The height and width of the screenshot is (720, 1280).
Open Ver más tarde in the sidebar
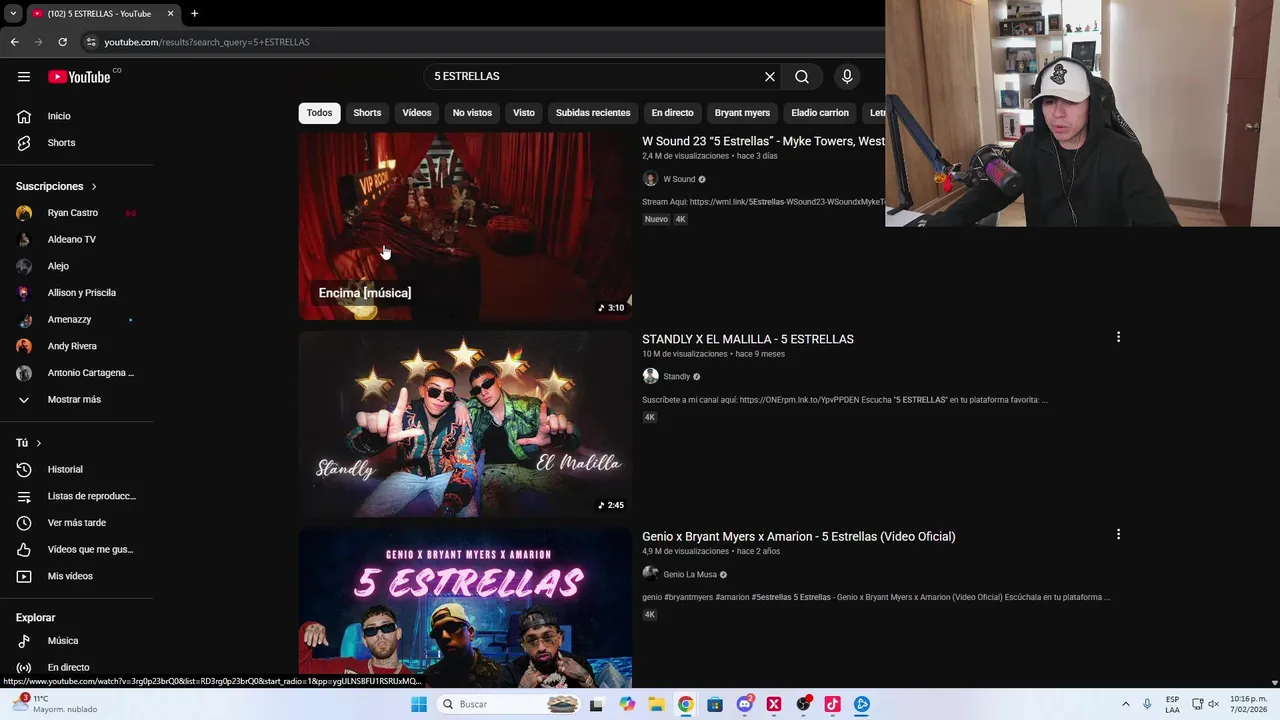click(x=76, y=523)
